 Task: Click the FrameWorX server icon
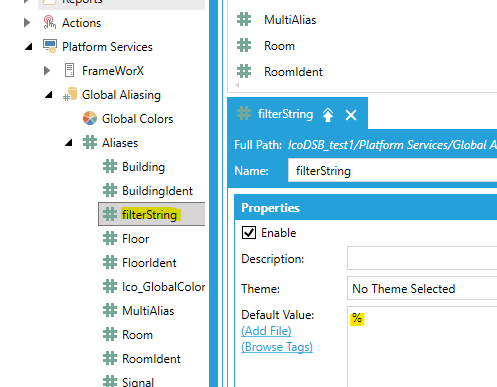click(69, 70)
